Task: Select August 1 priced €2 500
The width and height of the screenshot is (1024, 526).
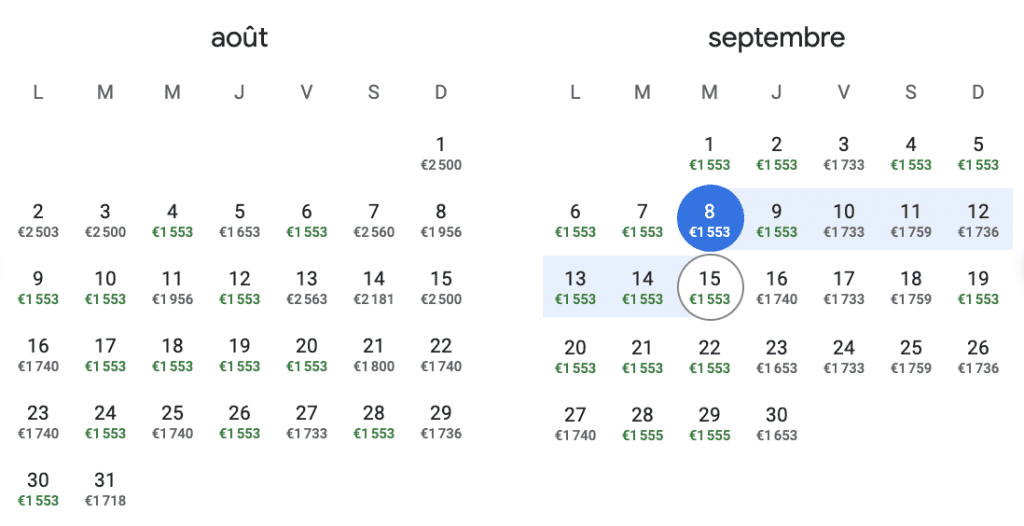Action: 441,154
